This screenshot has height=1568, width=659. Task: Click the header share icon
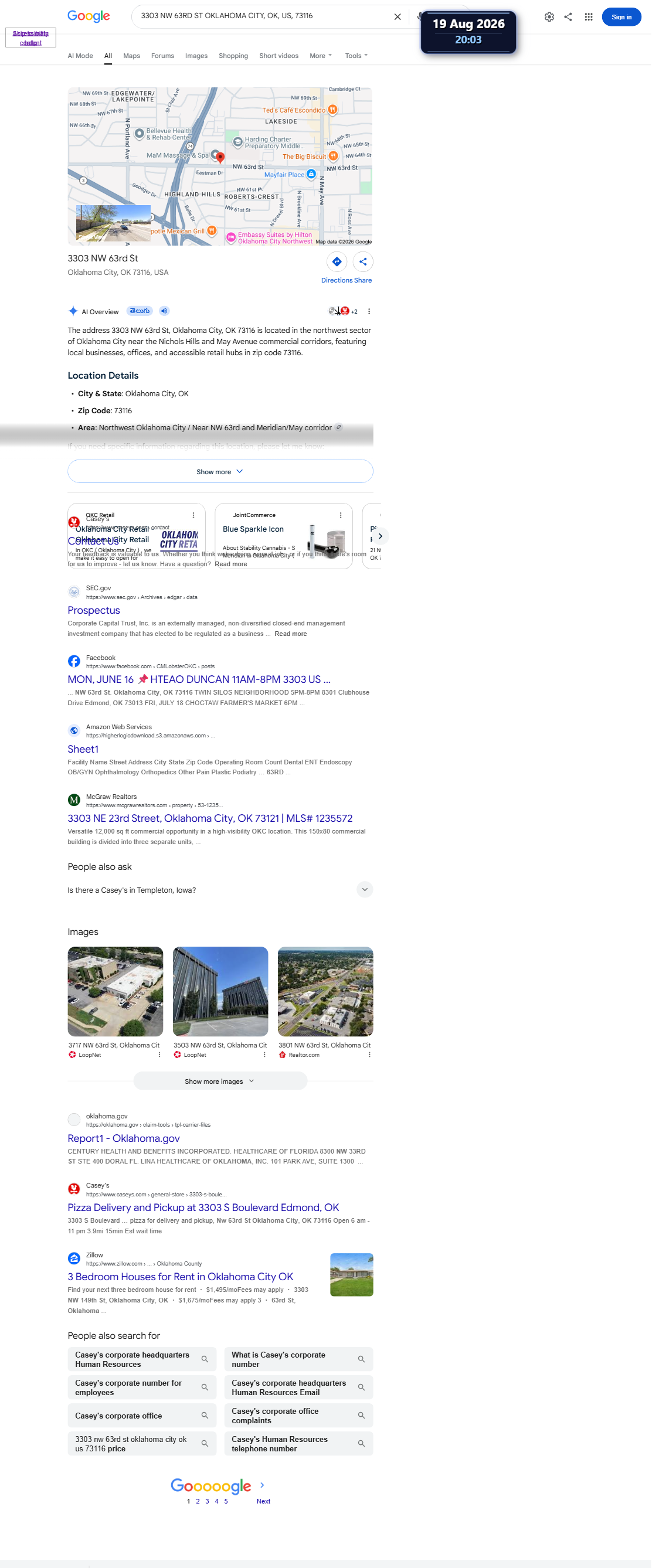568,17
